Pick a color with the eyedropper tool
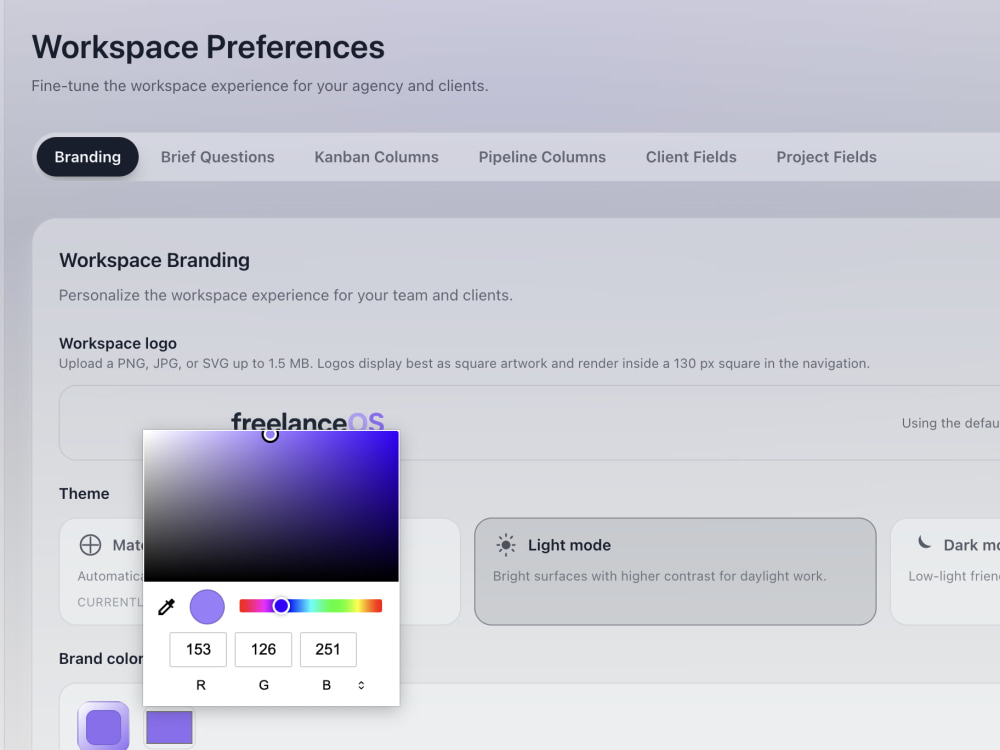Viewport: 1000px width, 750px height. click(x=166, y=607)
